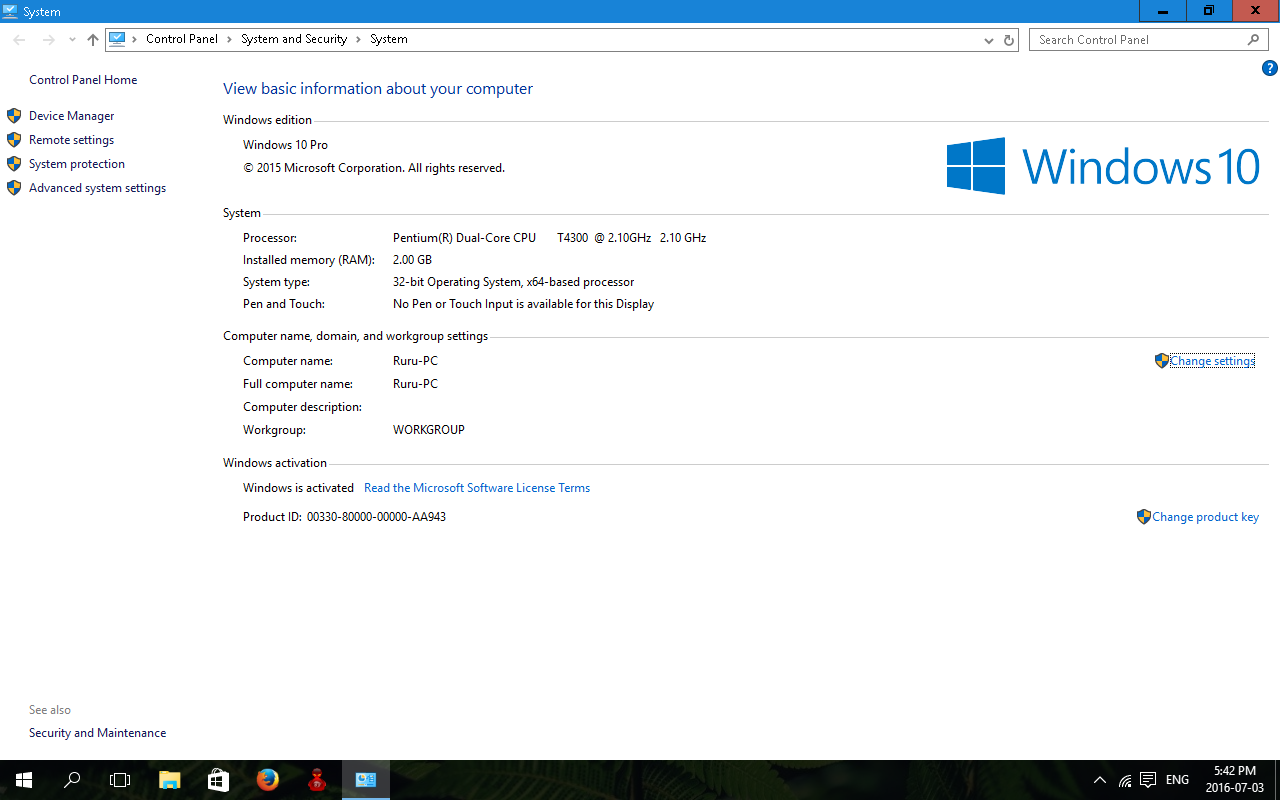Click the Start button
This screenshot has height=800, width=1280.
click(x=24, y=780)
